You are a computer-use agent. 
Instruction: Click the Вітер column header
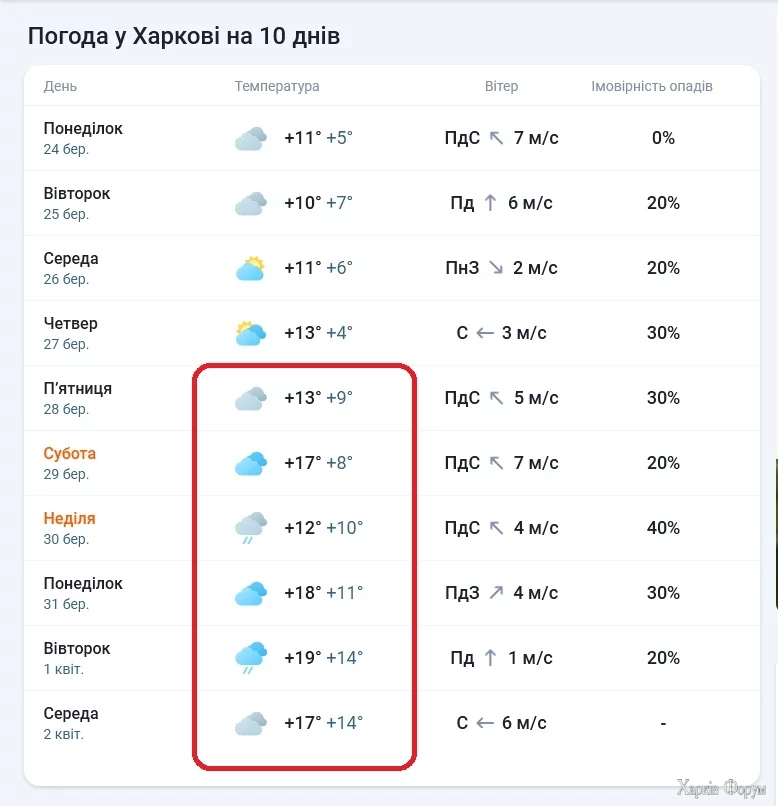click(x=501, y=86)
